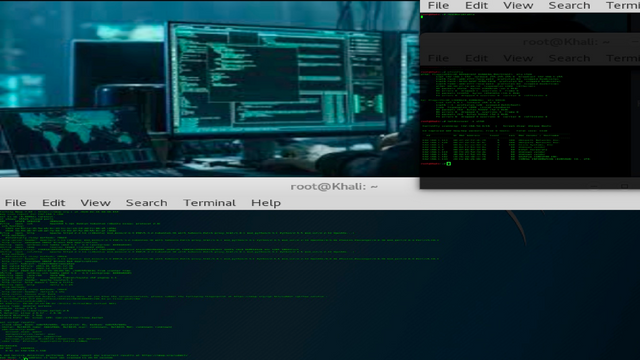Open File menu in bottom terminal
640x360 pixels.
(16, 203)
